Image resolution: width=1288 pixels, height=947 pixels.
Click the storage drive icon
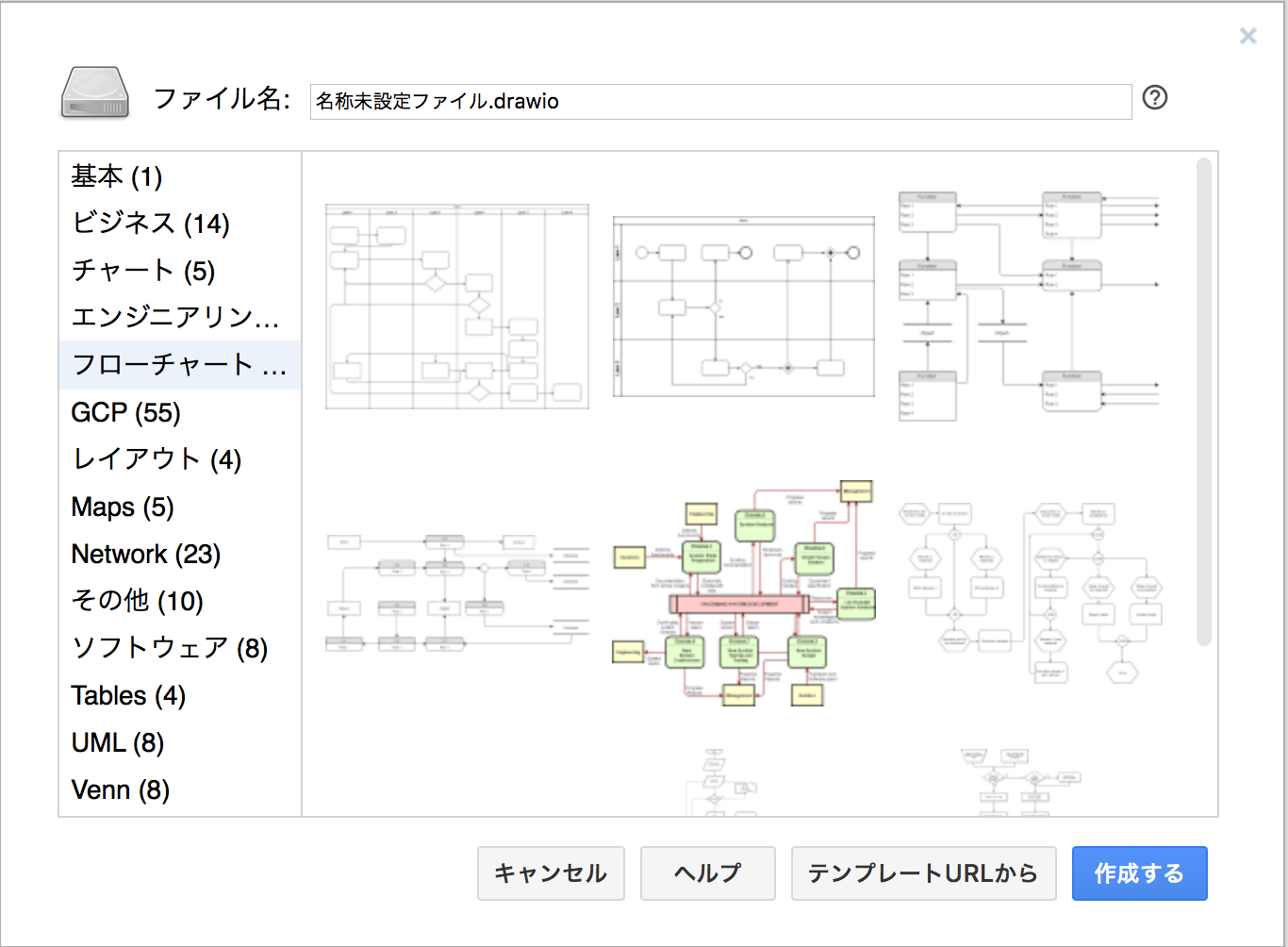(x=94, y=94)
